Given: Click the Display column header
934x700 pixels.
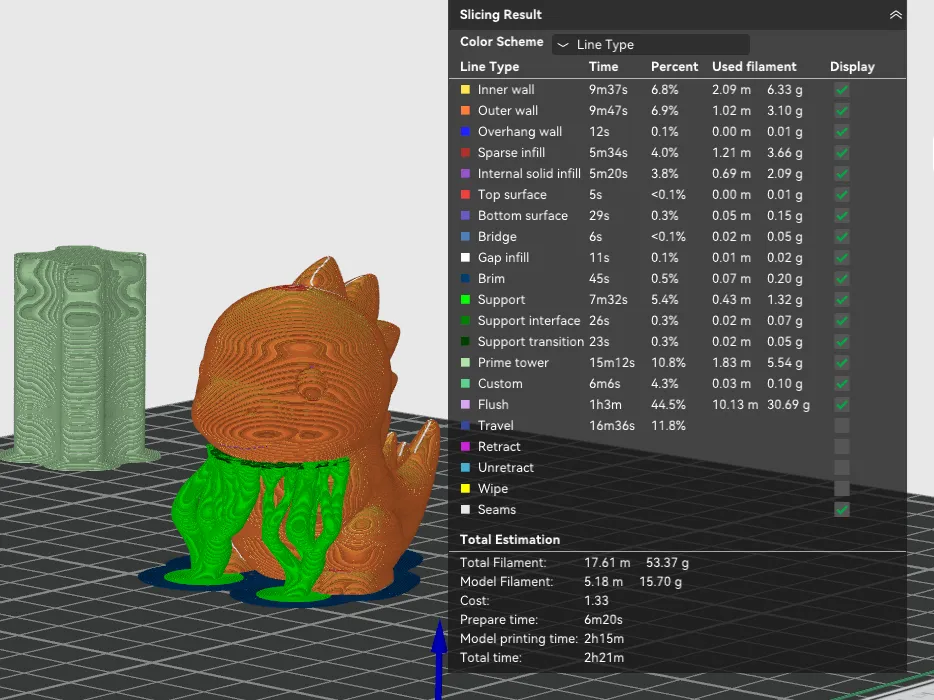Looking at the screenshot, I should click(x=852, y=67).
